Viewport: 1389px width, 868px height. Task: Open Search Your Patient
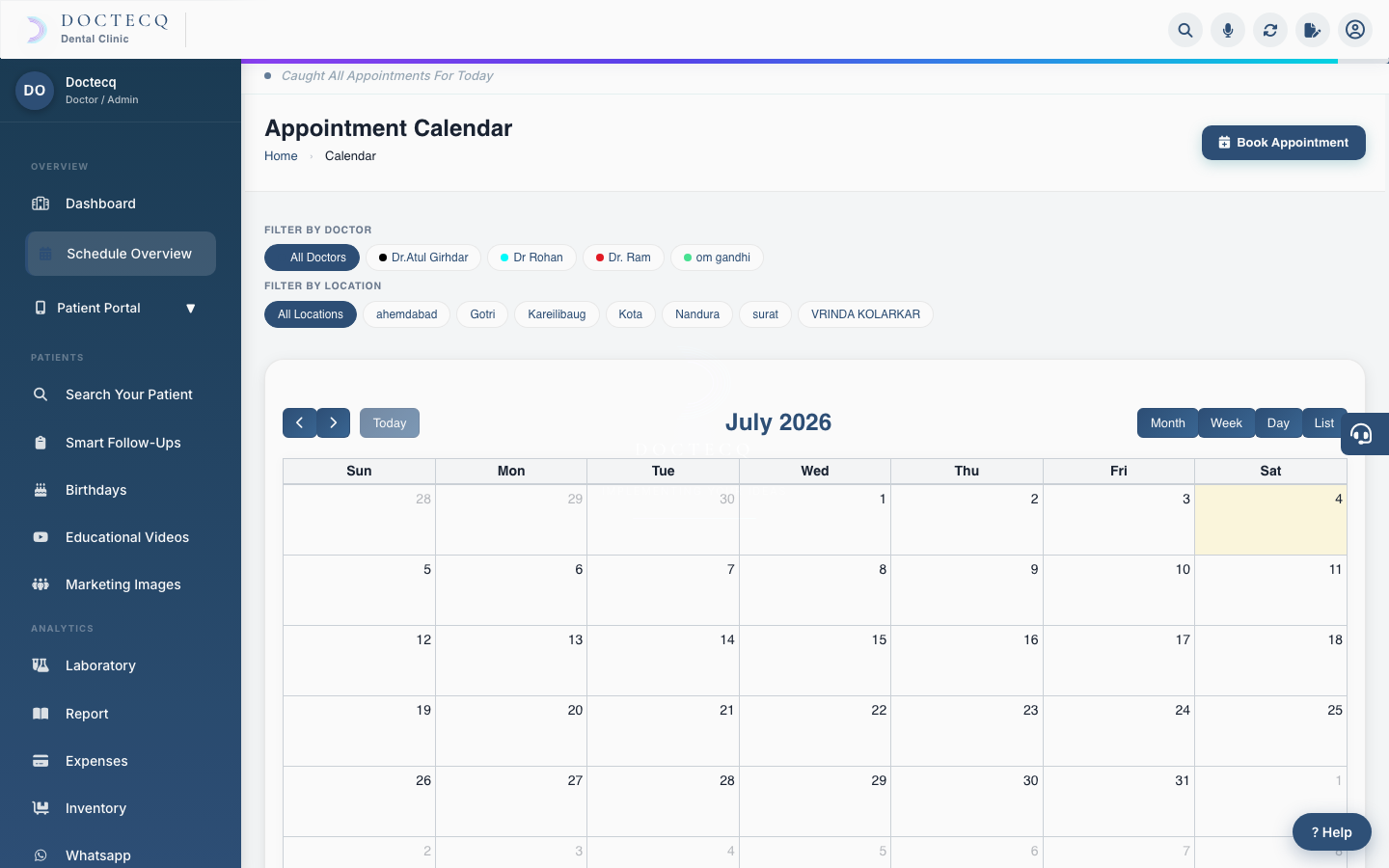click(121, 394)
